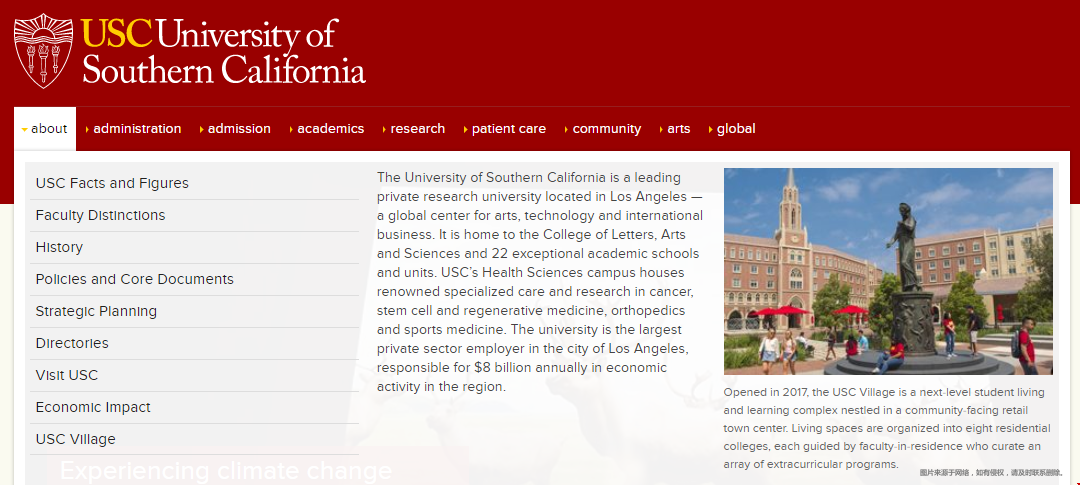Navigate to Strategic Planning
The image size is (1080, 485).
point(96,311)
